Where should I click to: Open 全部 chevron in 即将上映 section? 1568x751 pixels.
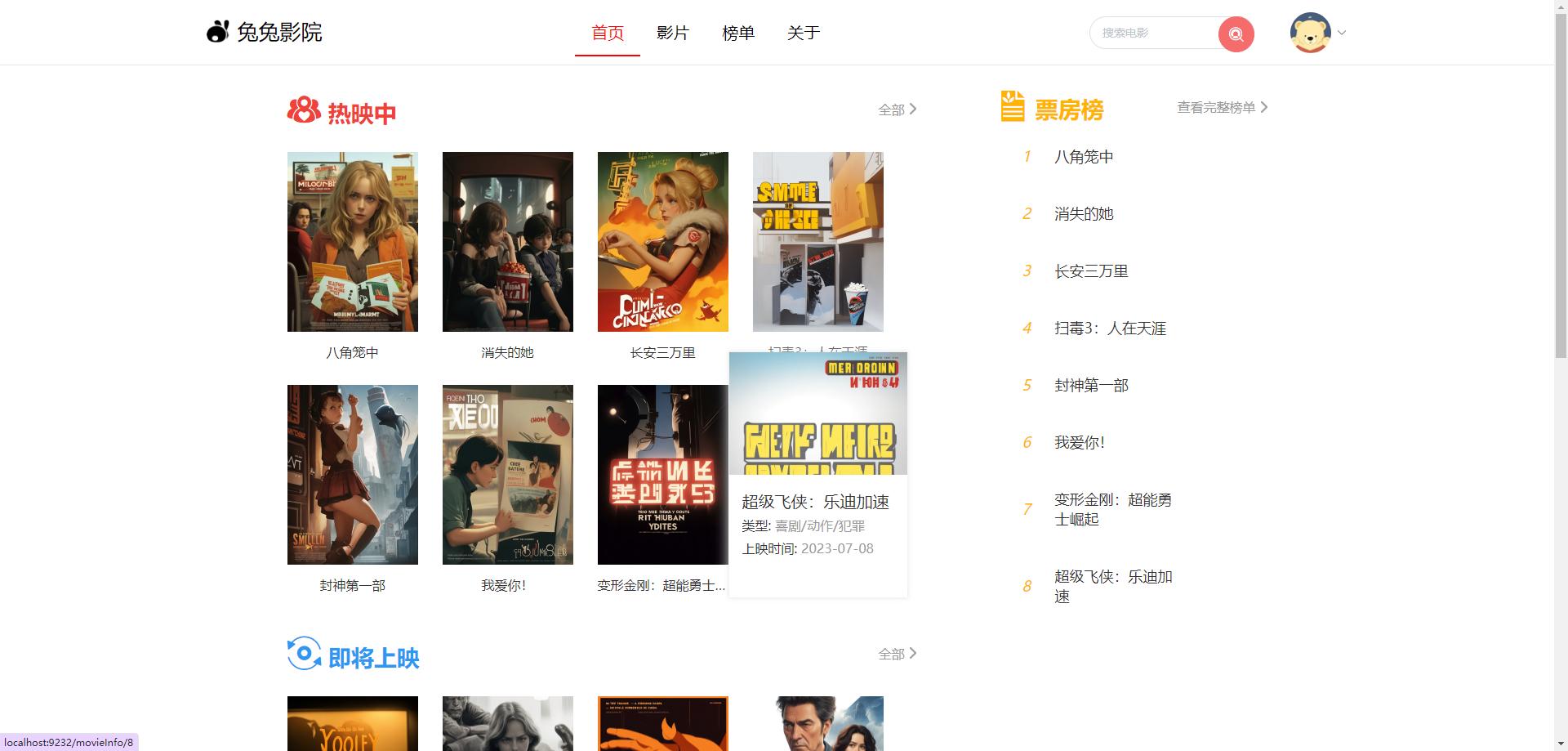898,654
